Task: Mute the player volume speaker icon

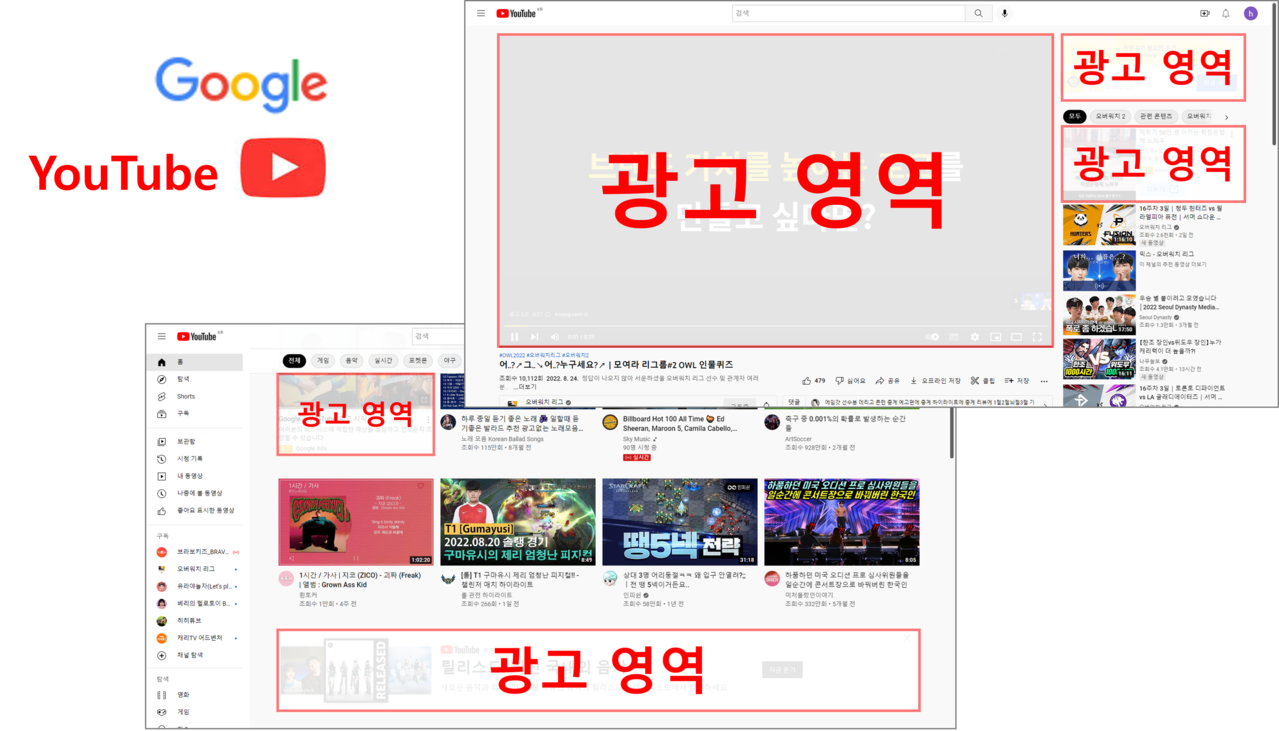Action: pyautogui.click(x=555, y=337)
